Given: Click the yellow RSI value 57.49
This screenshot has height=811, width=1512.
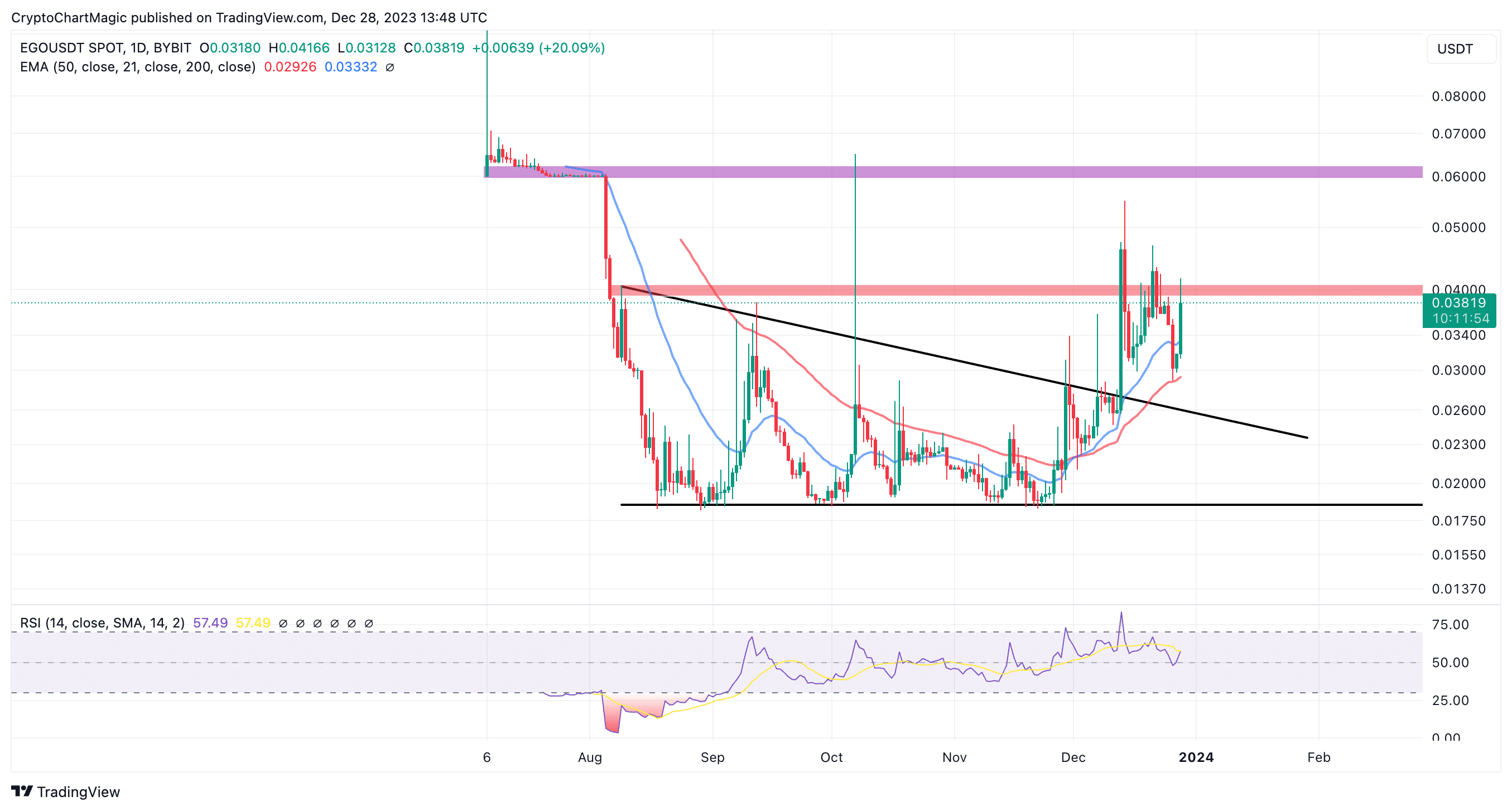Looking at the screenshot, I should [253, 622].
